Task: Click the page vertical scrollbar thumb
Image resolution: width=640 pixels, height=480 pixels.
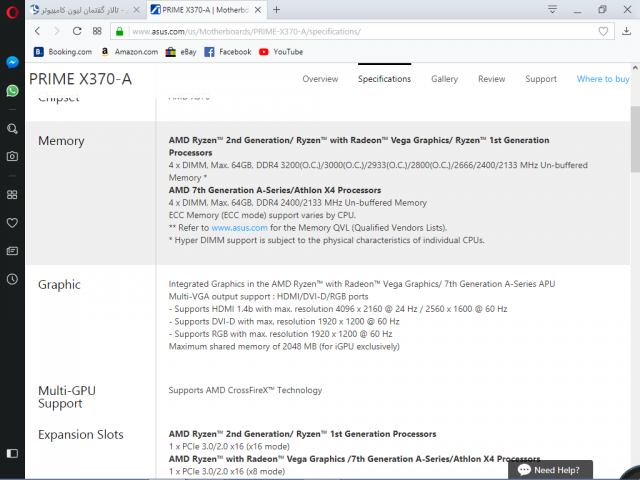Action: (x=635, y=139)
